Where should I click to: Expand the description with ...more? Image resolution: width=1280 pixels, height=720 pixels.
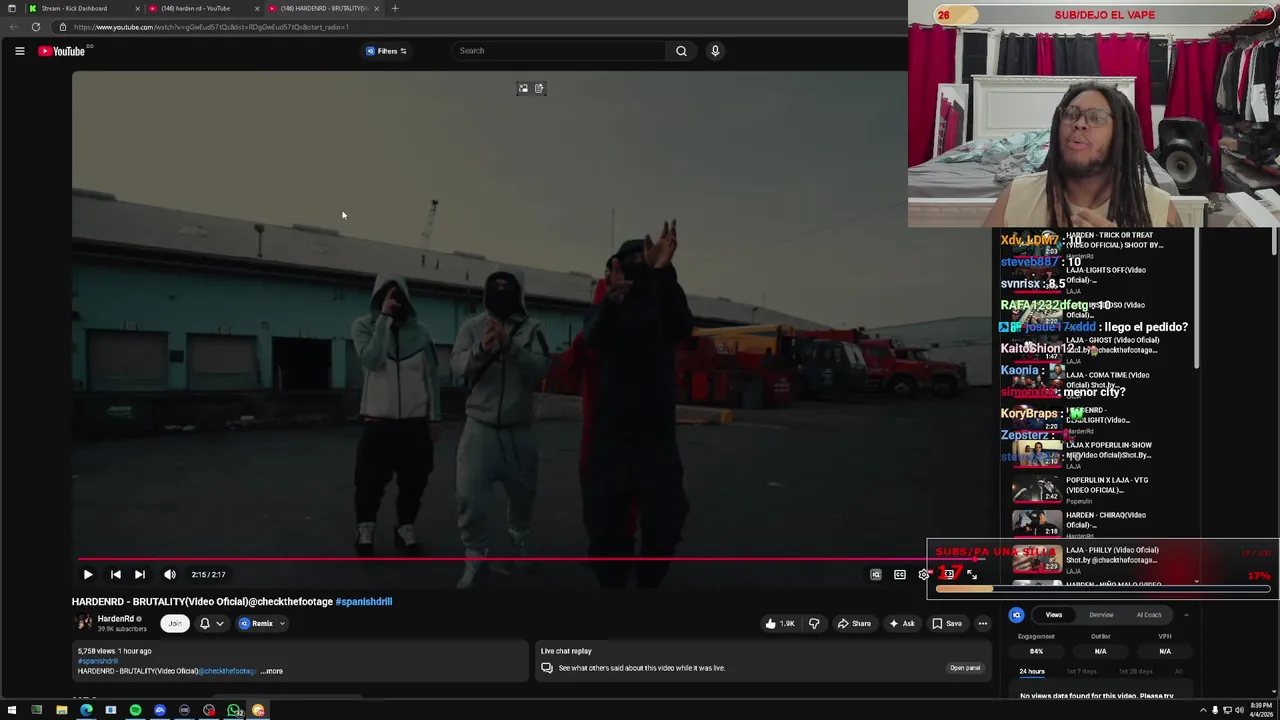tap(272, 671)
